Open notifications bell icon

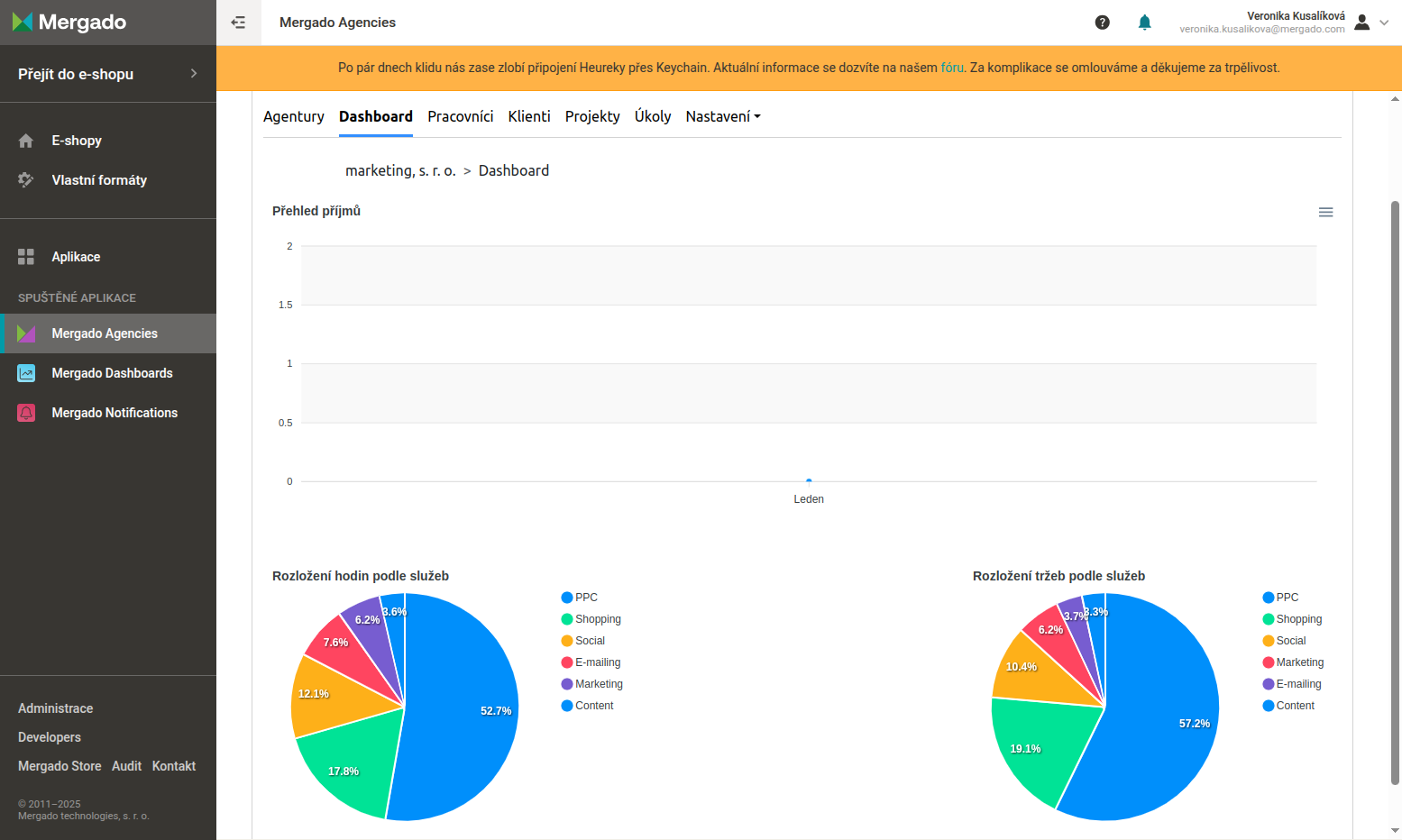[x=1144, y=23]
